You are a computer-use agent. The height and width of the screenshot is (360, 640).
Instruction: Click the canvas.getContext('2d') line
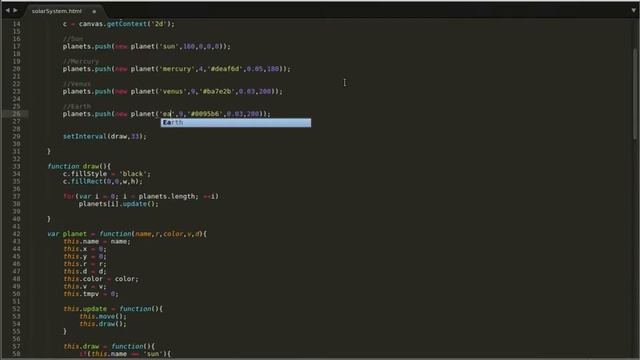coord(118,24)
